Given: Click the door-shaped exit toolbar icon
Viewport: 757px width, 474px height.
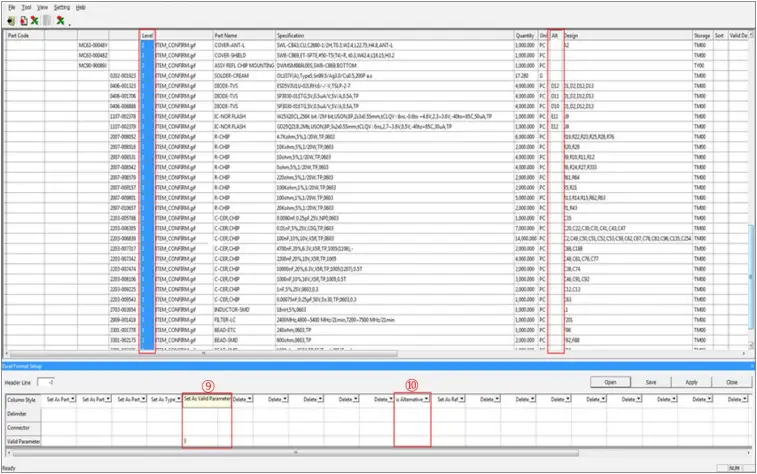Looking at the screenshot, I should (11, 21).
